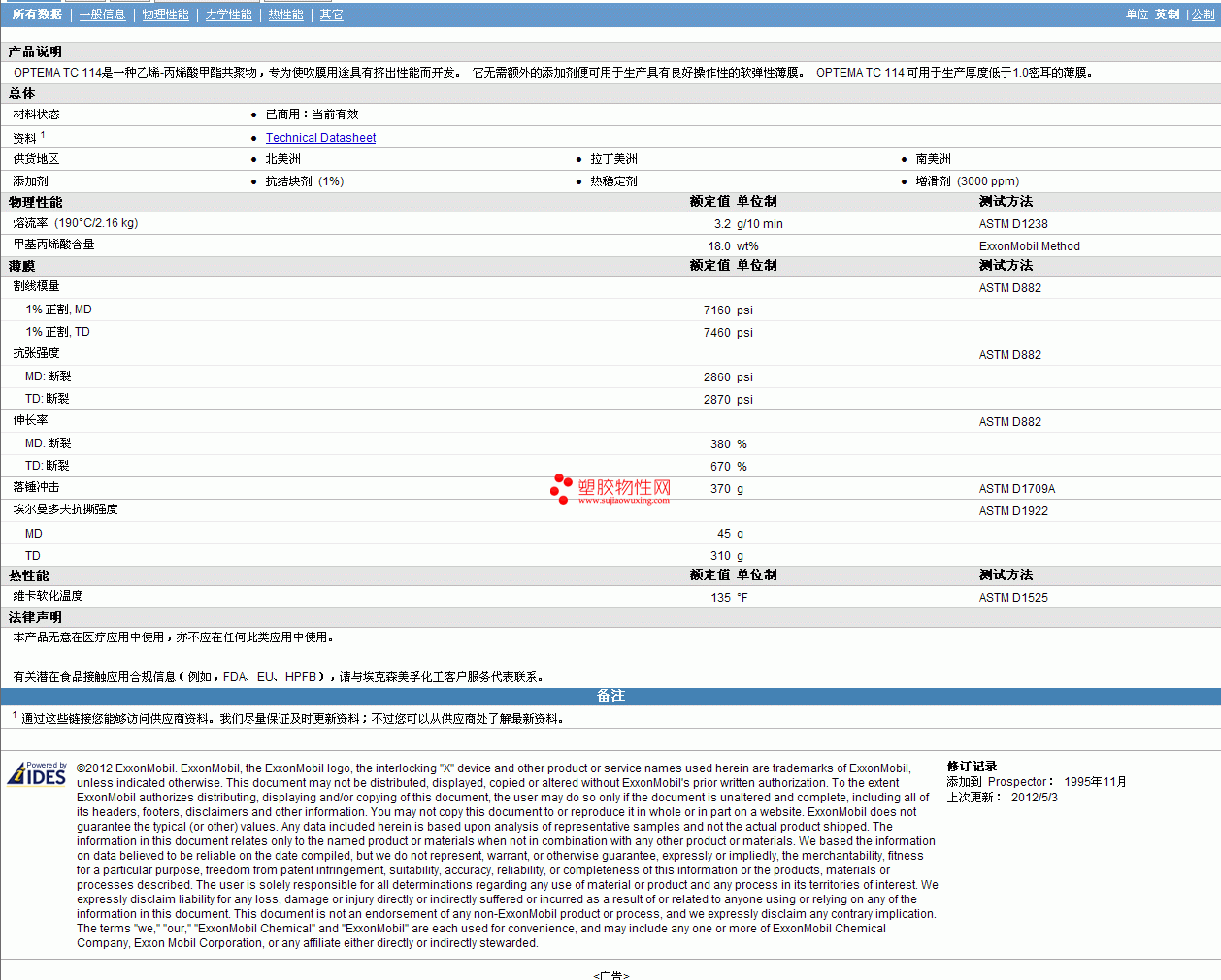Screen dimensions: 1221x980
Task: Select the 抗结块剂 (1%) additive
Action: point(305,181)
